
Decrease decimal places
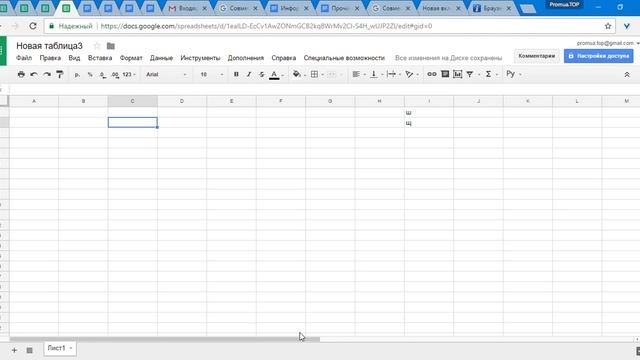[x=103, y=75]
